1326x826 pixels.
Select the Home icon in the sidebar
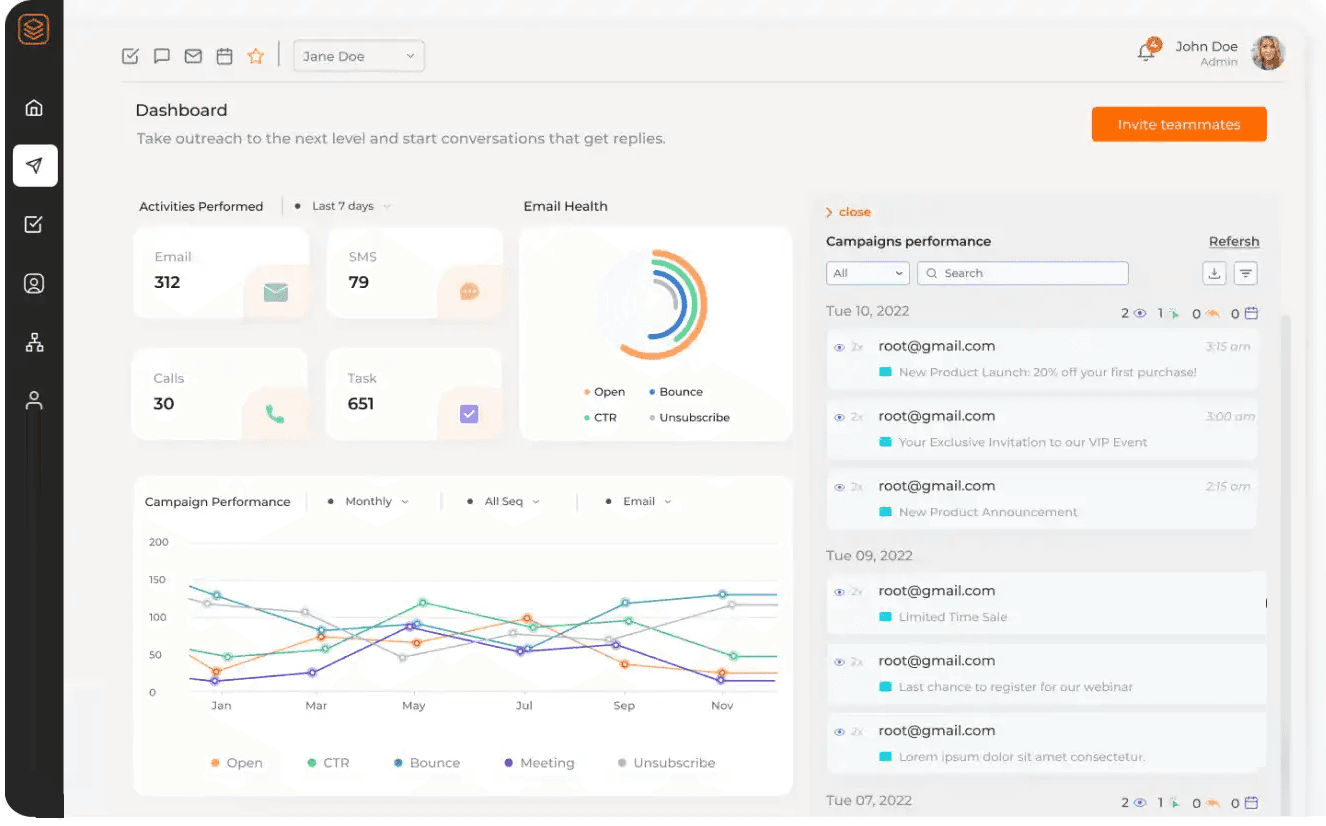(x=34, y=107)
